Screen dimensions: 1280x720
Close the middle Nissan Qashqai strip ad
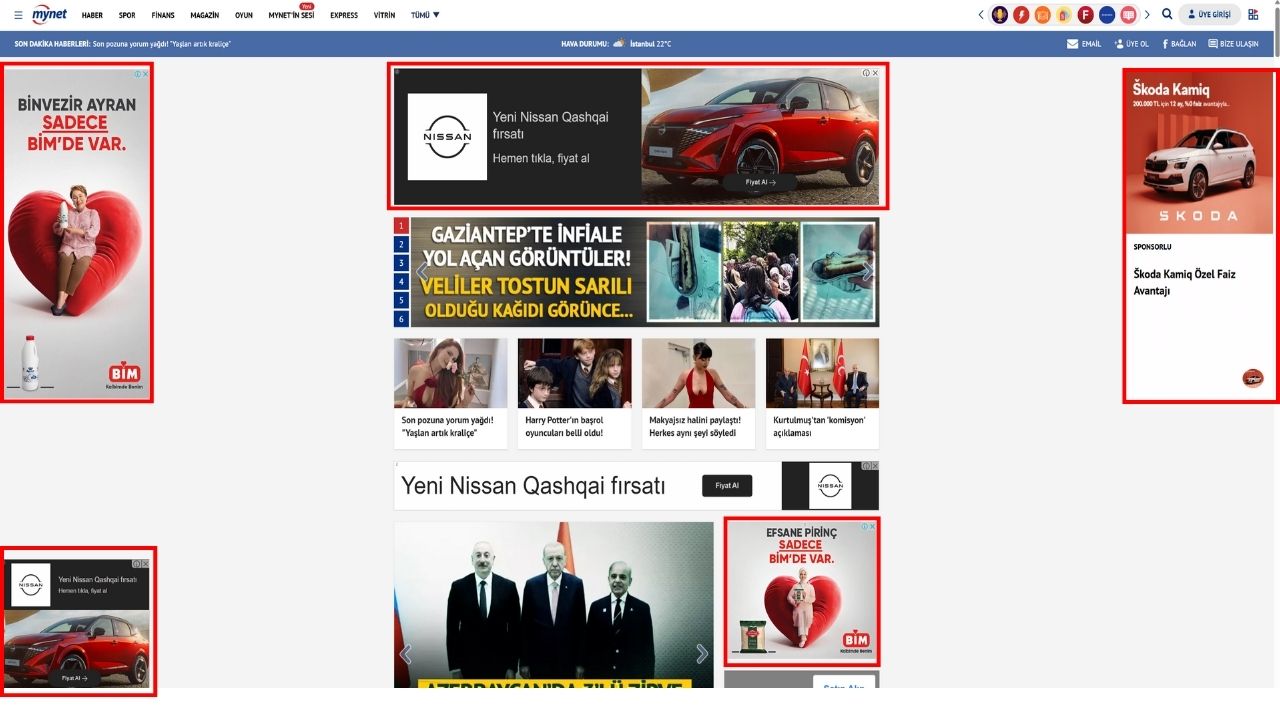pyautogui.click(x=875, y=466)
